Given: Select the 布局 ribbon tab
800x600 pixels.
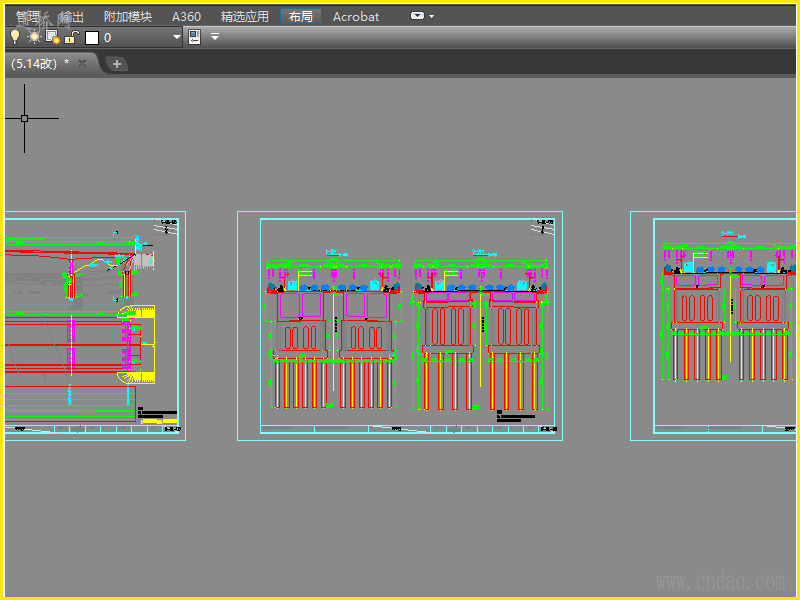Looking at the screenshot, I should tap(300, 16).
